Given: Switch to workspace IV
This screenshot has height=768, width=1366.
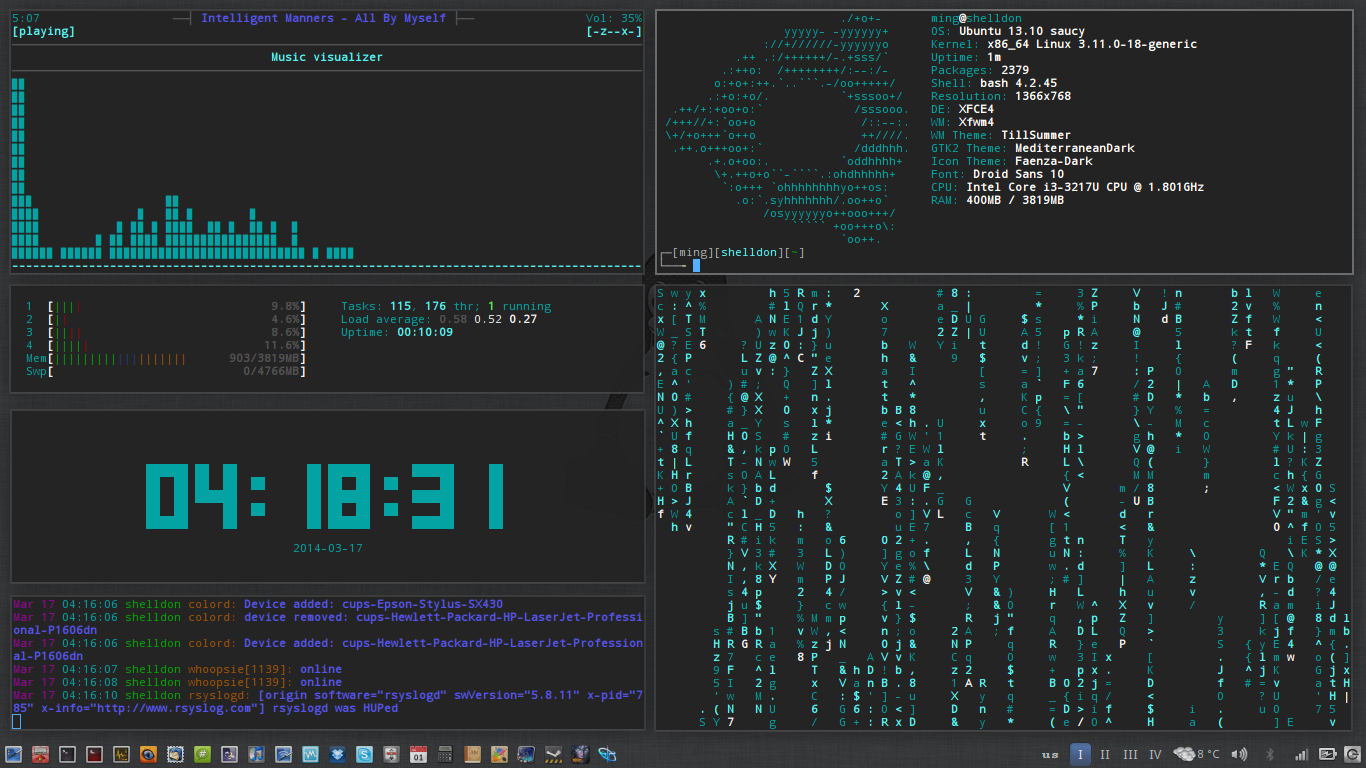Looking at the screenshot, I should pos(1155,754).
